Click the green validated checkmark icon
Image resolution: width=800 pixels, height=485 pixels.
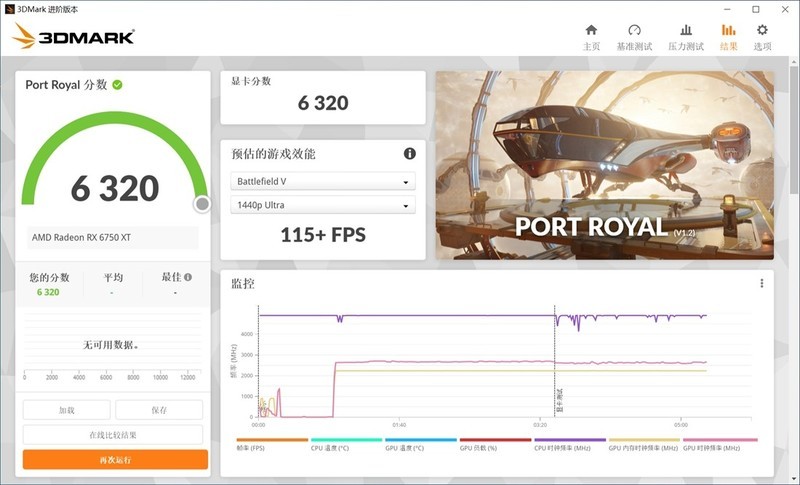117,85
